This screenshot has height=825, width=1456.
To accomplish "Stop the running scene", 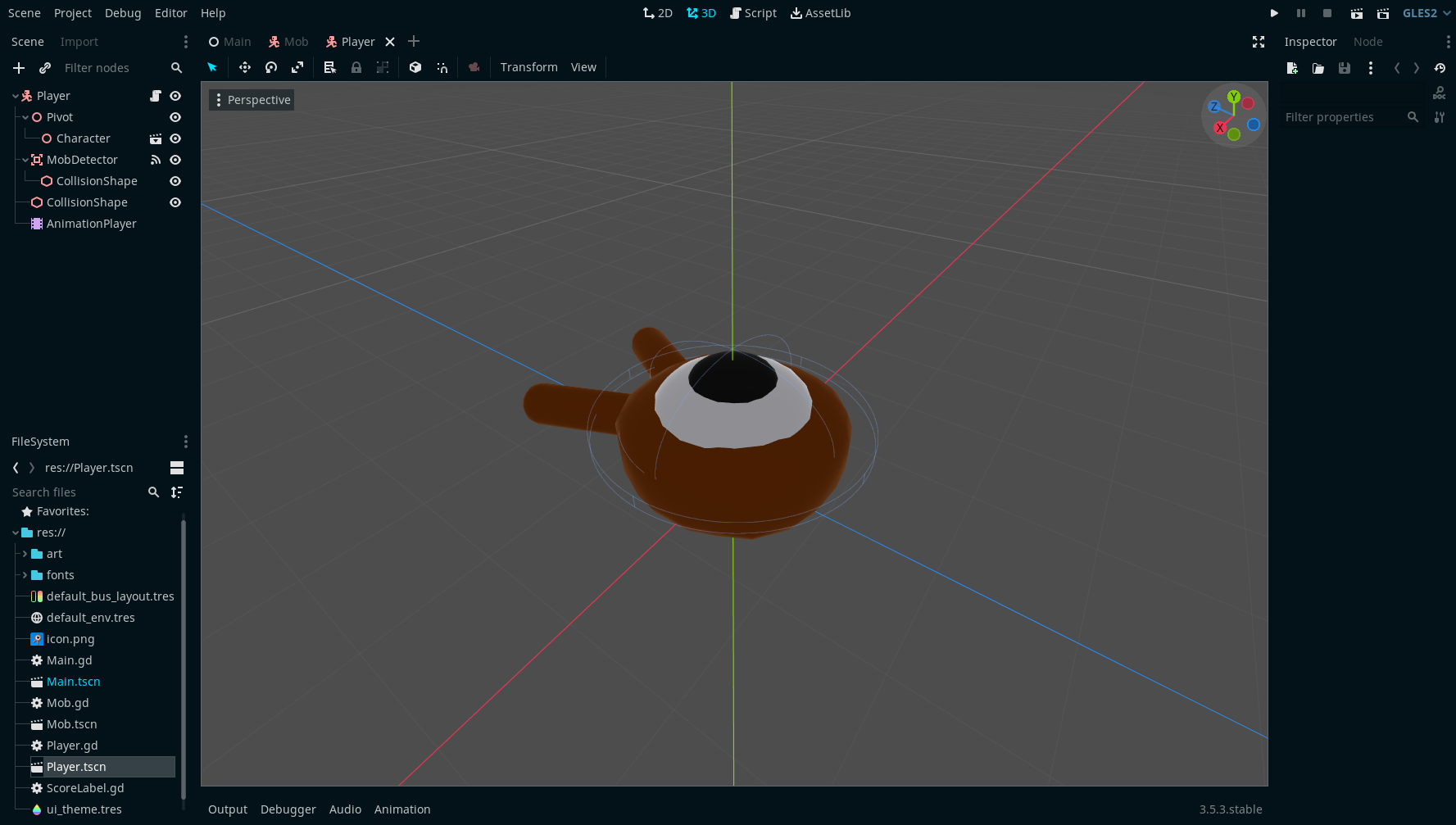I will tap(1327, 13).
